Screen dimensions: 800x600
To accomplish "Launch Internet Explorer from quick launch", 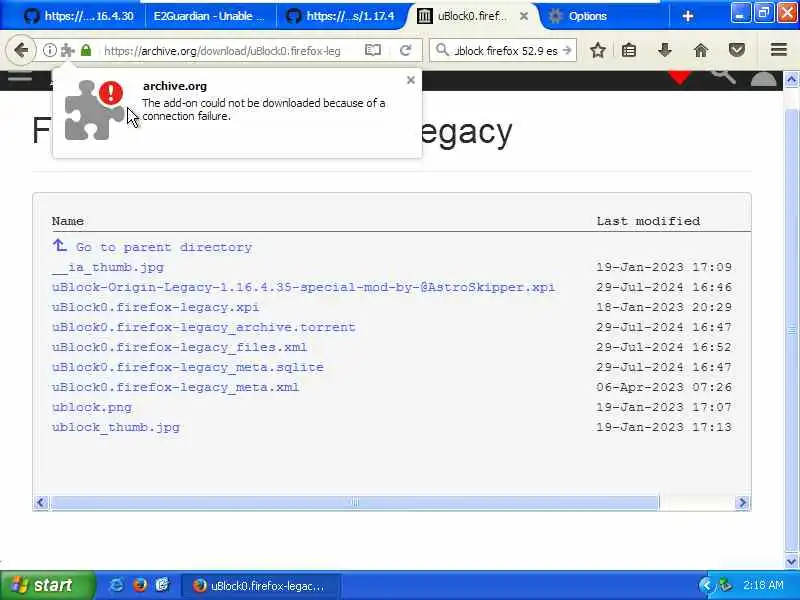I will (x=116, y=585).
